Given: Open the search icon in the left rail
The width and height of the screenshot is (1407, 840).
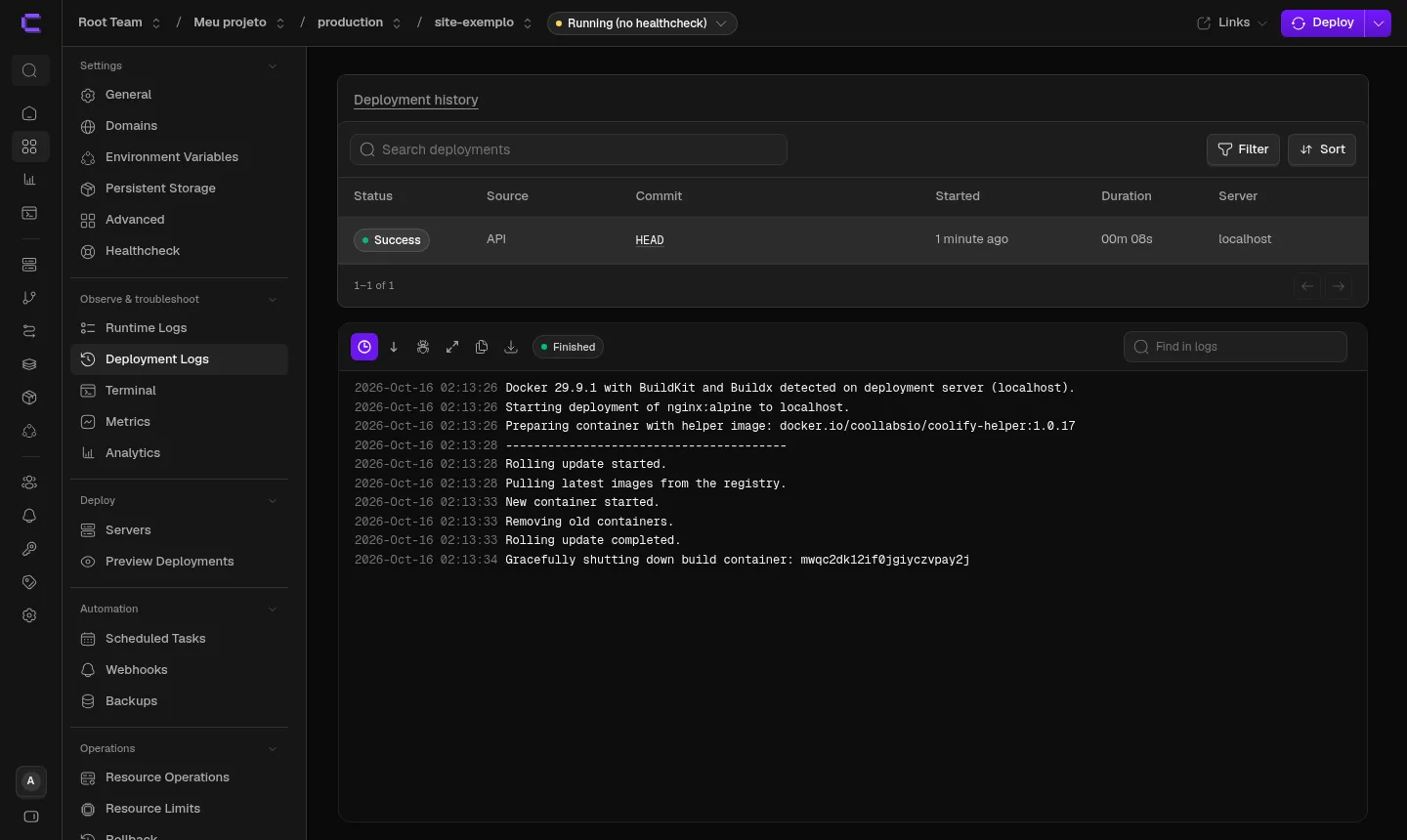Looking at the screenshot, I should pos(30,70).
